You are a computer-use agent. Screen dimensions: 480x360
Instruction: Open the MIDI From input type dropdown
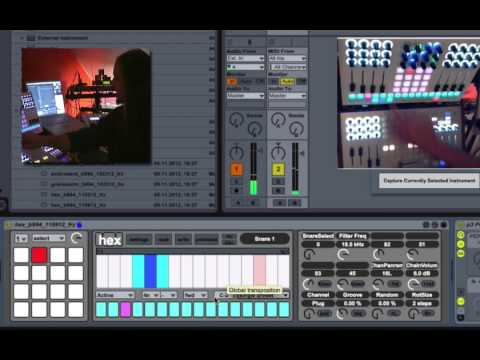point(287,58)
